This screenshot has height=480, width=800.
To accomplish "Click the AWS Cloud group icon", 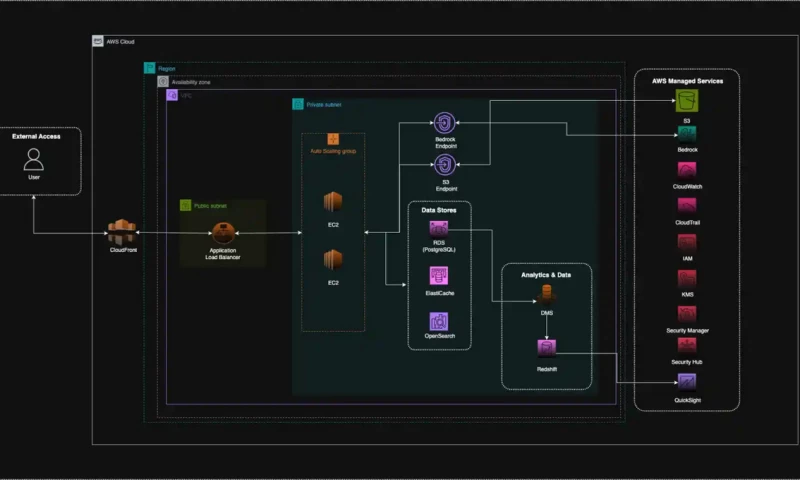I will 97,41.
